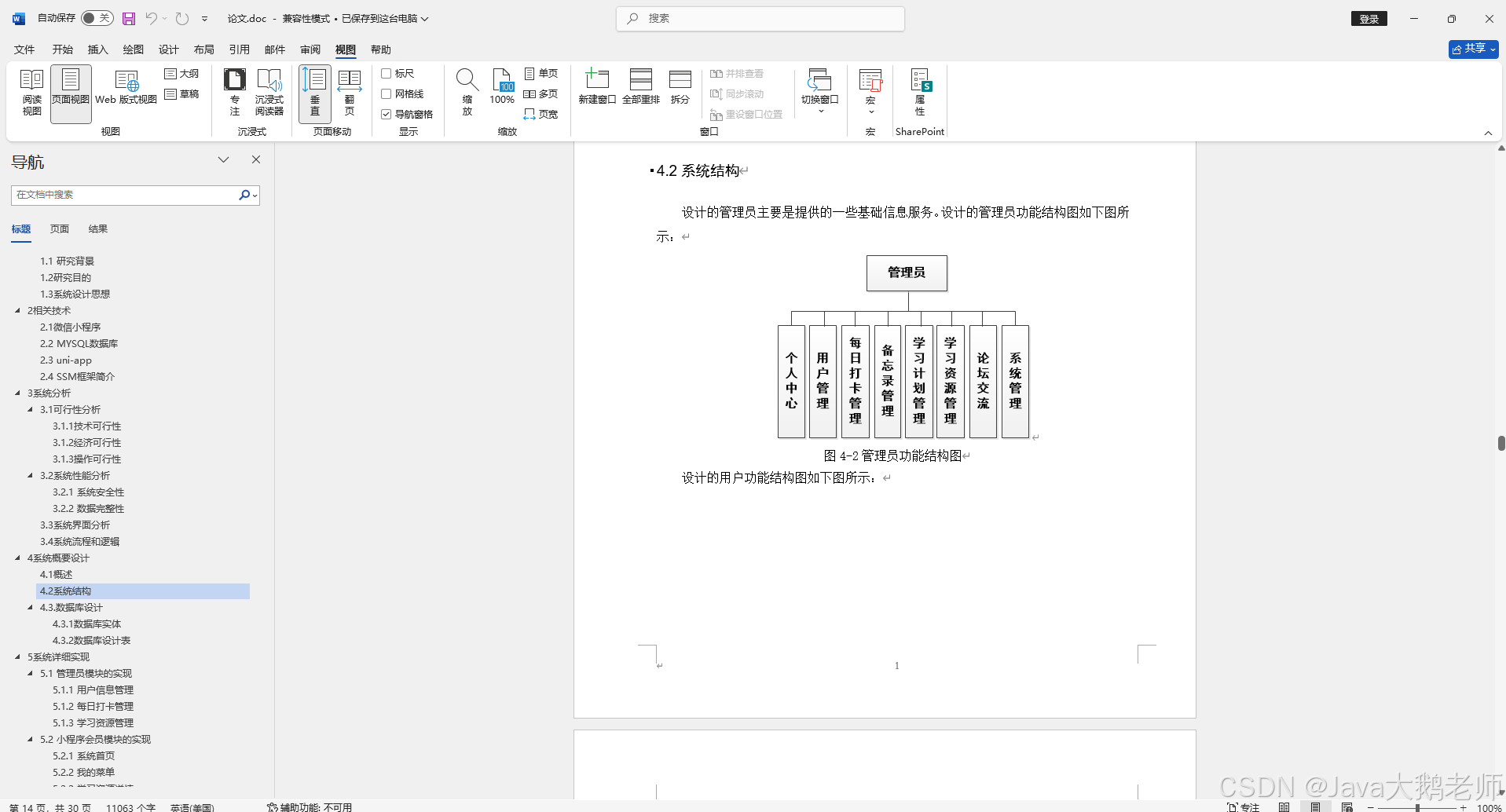Open the Insert (插入) tab
The width and height of the screenshot is (1506, 812).
click(98, 49)
